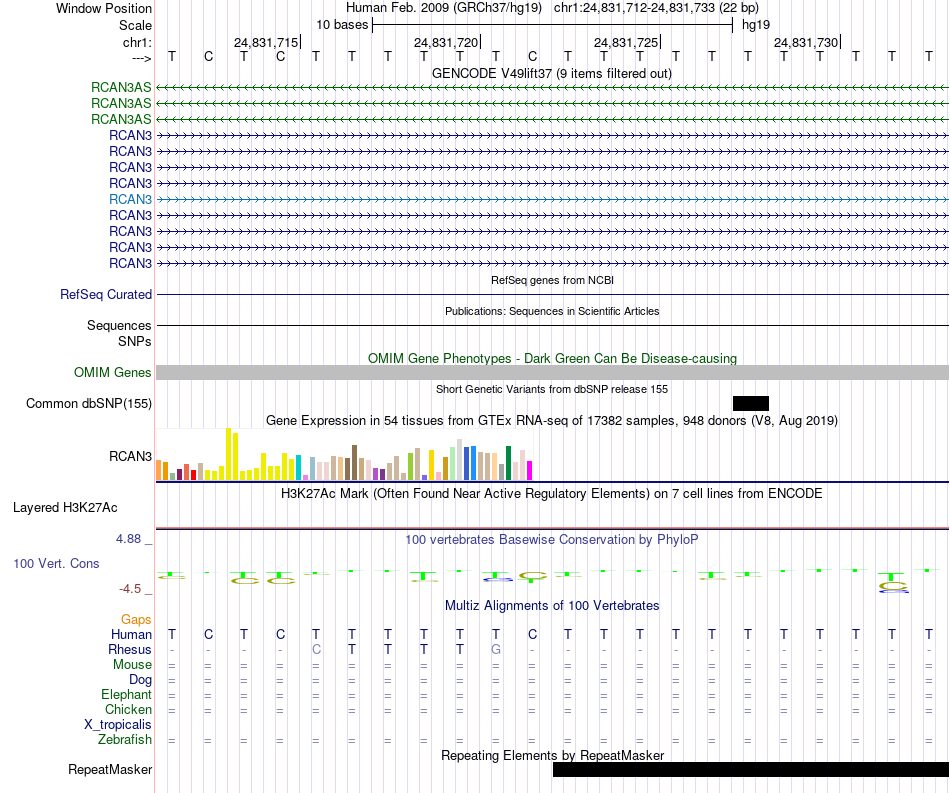The height and width of the screenshot is (793, 950).
Task: Click position marker 24,831,730
Action: (x=806, y=42)
